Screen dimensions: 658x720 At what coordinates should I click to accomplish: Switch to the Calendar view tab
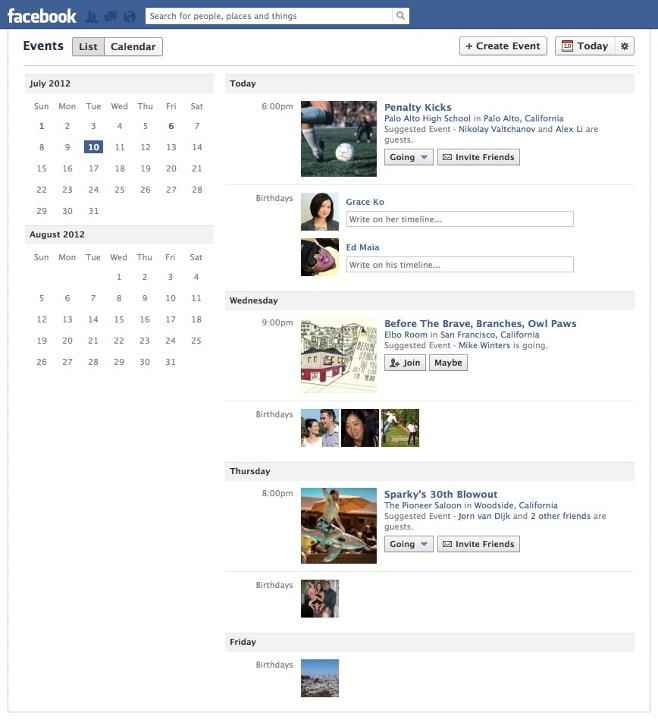click(133, 47)
